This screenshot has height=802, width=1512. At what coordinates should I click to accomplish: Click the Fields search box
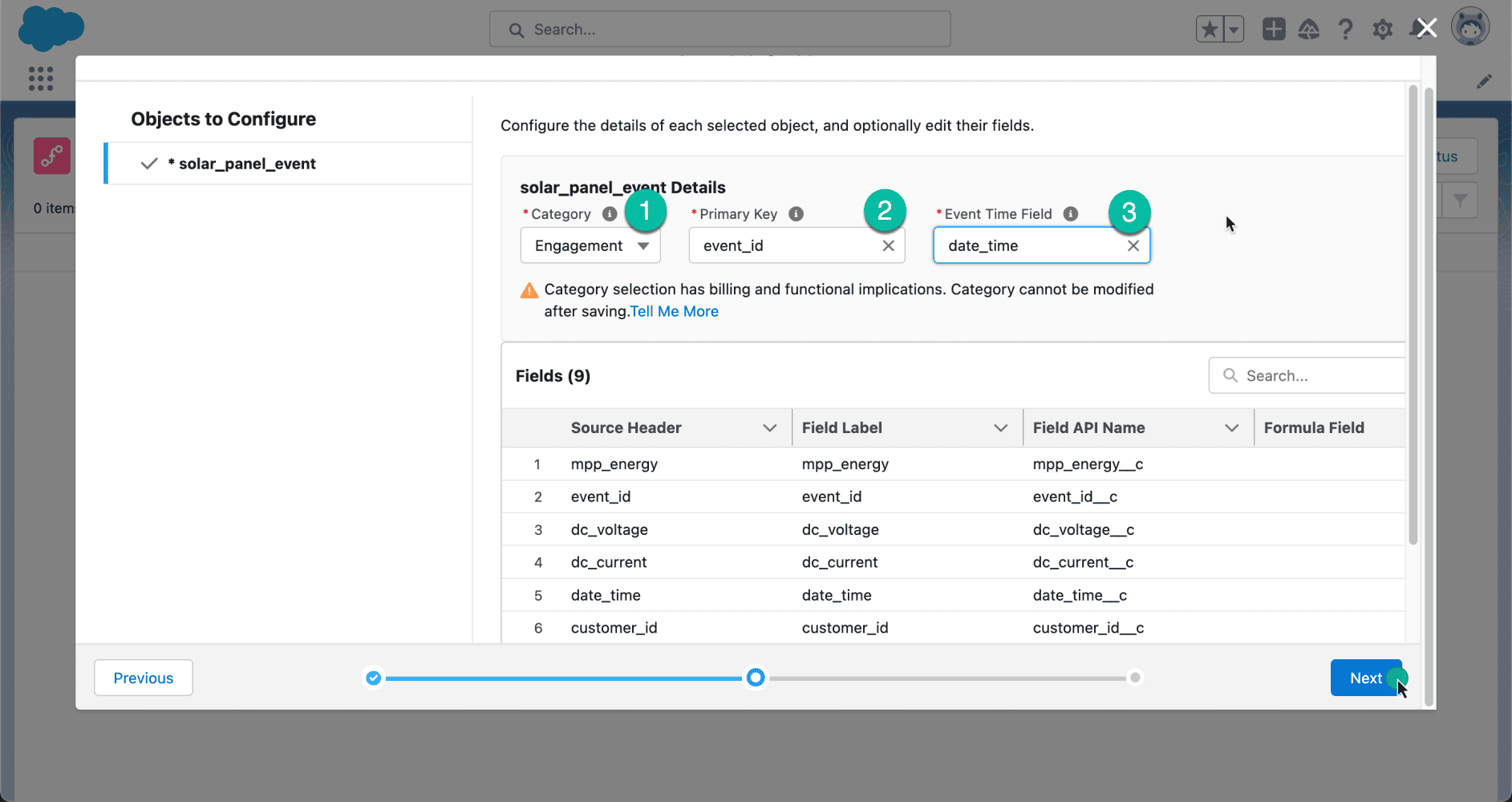(1307, 375)
